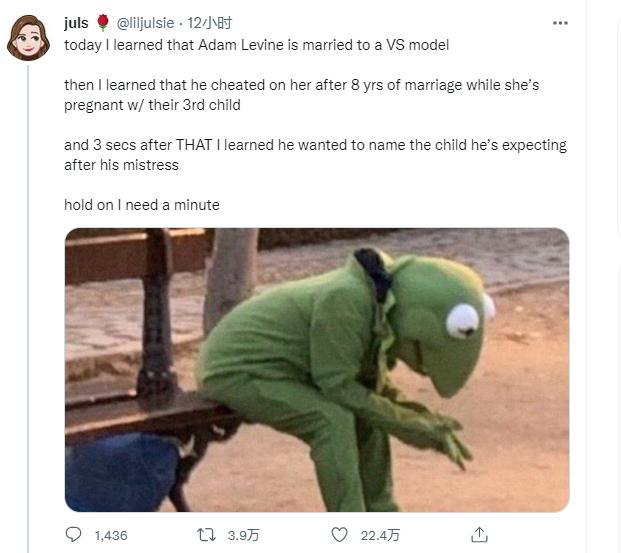Click the paragraph mentioning 8 yrs of marriage
621x553 pixels.
coord(301,95)
